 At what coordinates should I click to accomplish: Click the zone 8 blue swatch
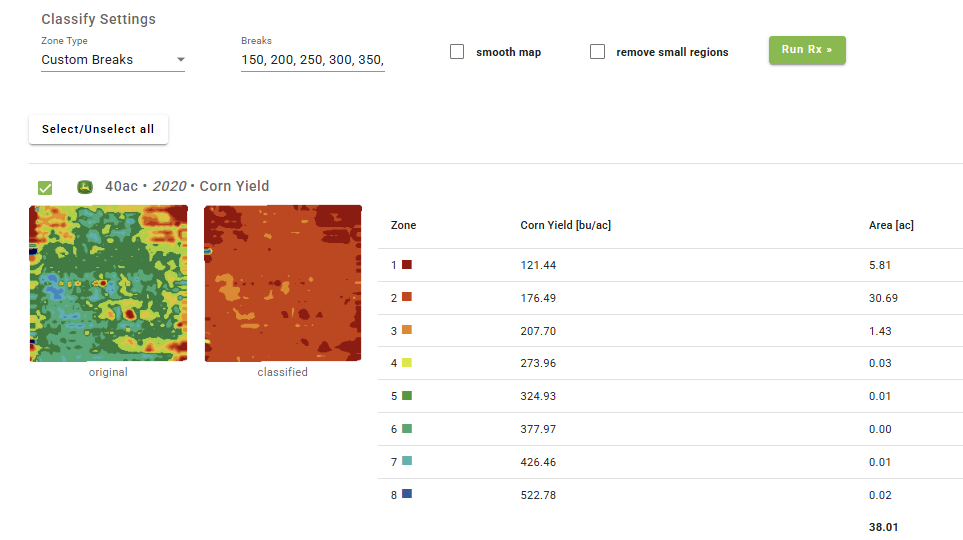(x=407, y=494)
